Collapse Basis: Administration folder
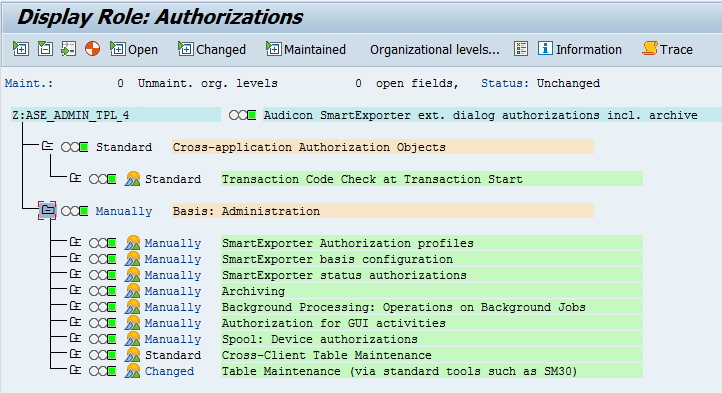Image resolution: width=722 pixels, height=393 pixels. (47, 211)
